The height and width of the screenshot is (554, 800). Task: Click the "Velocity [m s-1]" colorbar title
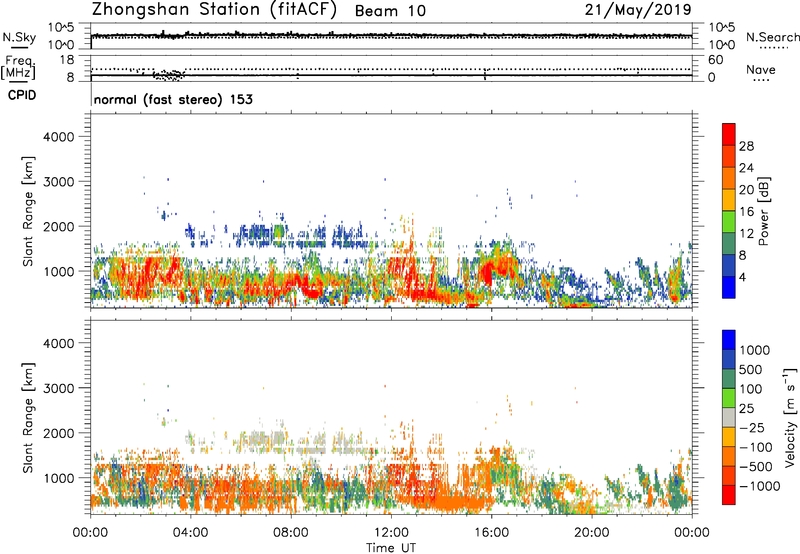point(790,417)
